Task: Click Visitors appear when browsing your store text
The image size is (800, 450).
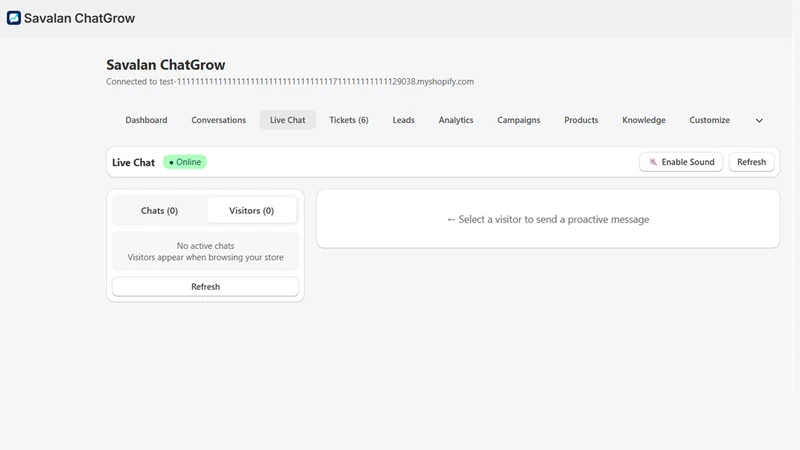Action: [206, 257]
